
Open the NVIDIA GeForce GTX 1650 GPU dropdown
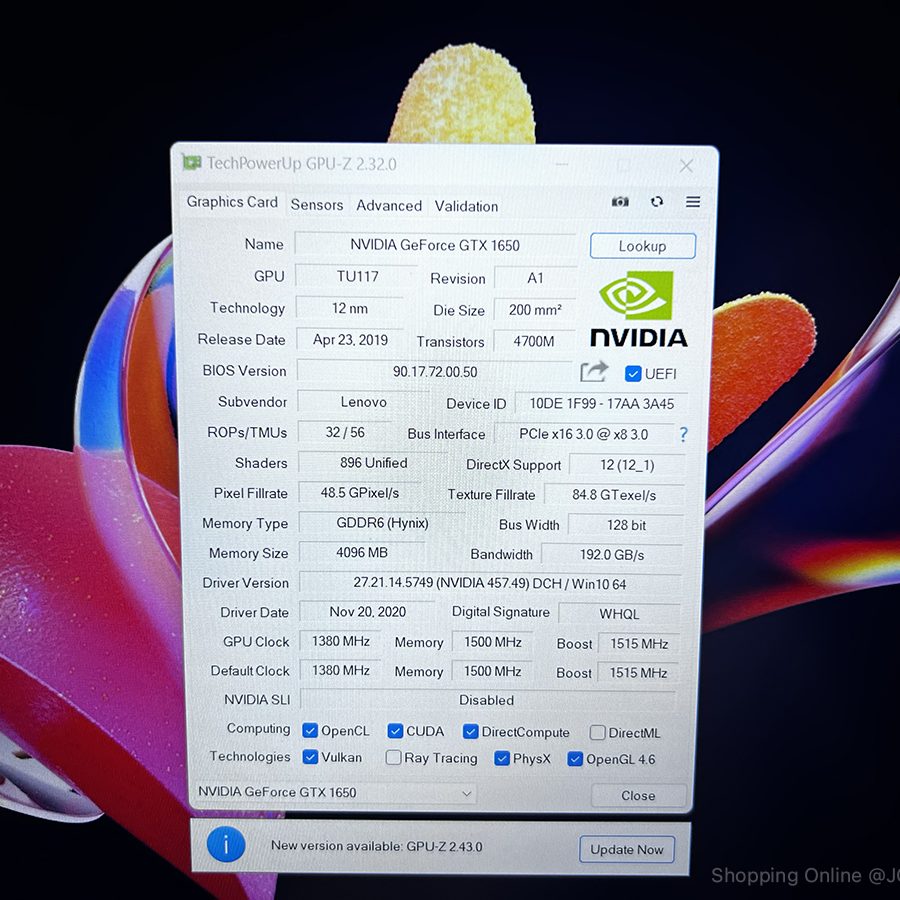click(336, 793)
